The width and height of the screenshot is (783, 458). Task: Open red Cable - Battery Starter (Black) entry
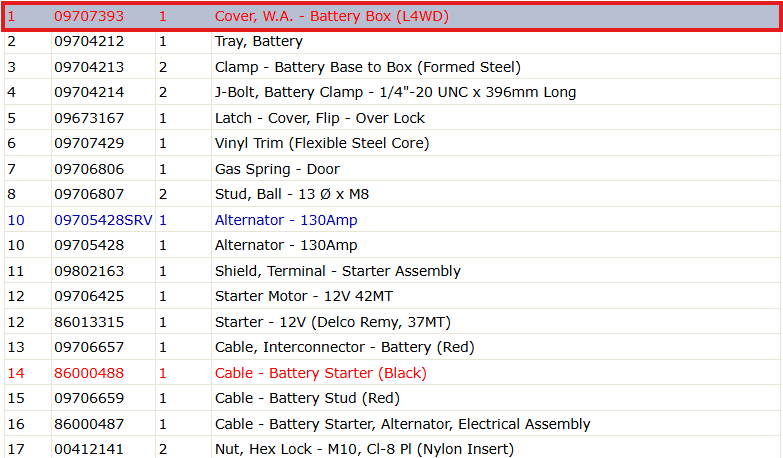pos(321,373)
